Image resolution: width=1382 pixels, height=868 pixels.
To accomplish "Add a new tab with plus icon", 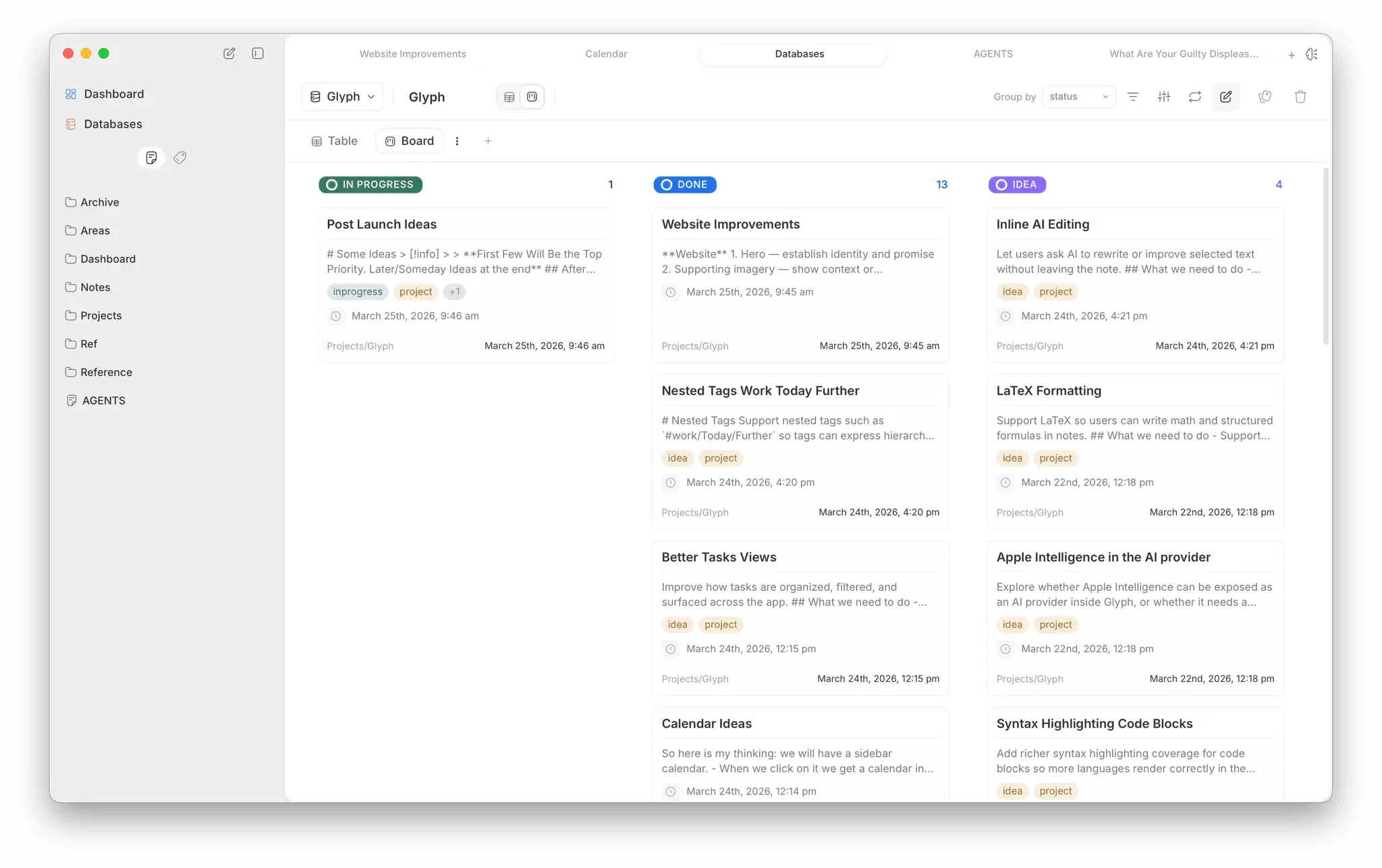I will coord(1291,55).
